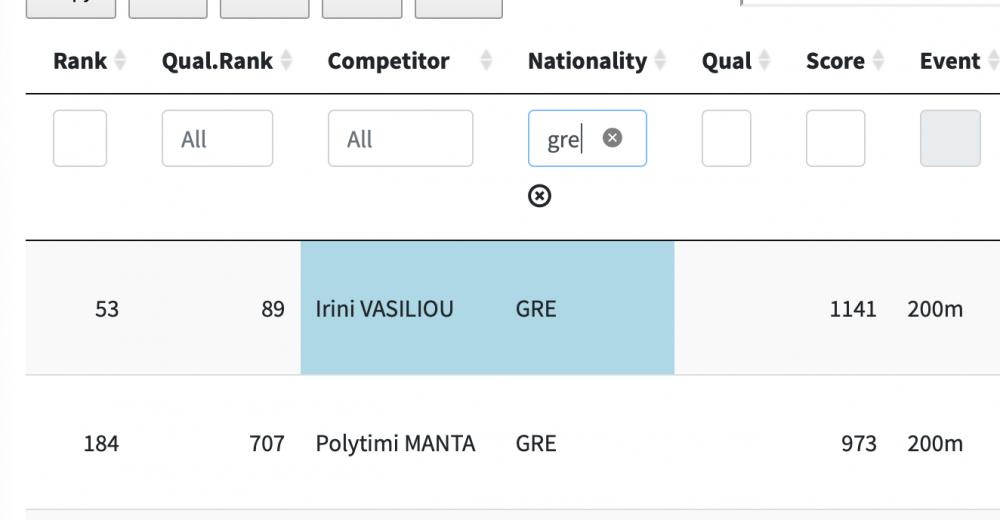Clear the Nationality filter text with x icon
The width and height of the screenshot is (1000, 520).
click(x=613, y=138)
